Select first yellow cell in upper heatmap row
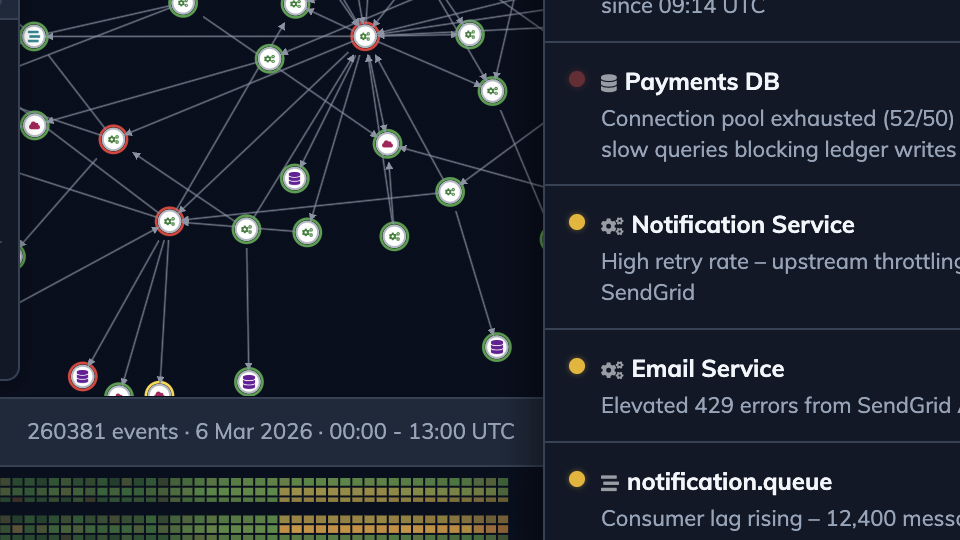 coord(284,490)
